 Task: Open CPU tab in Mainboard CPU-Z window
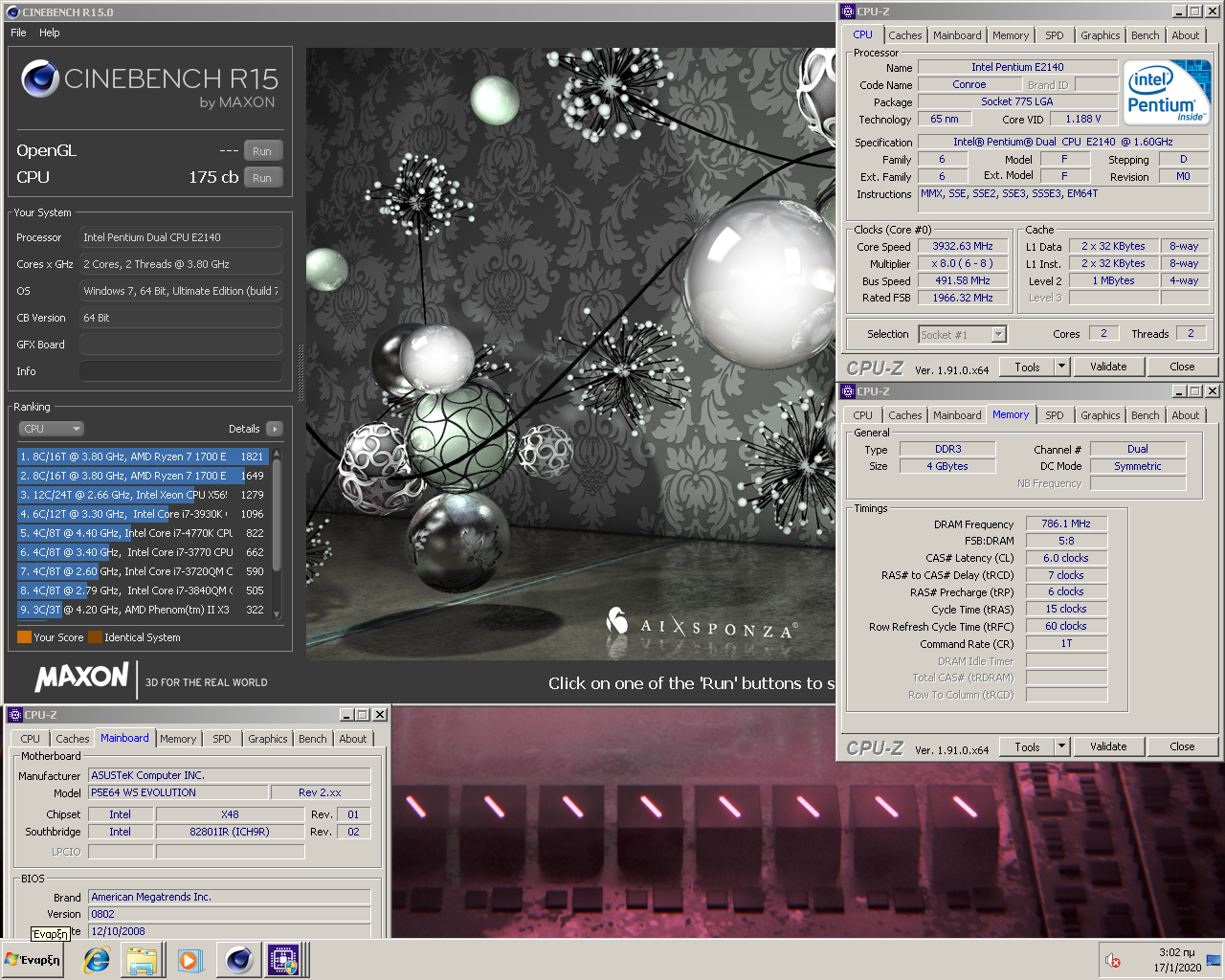tap(31, 739)
